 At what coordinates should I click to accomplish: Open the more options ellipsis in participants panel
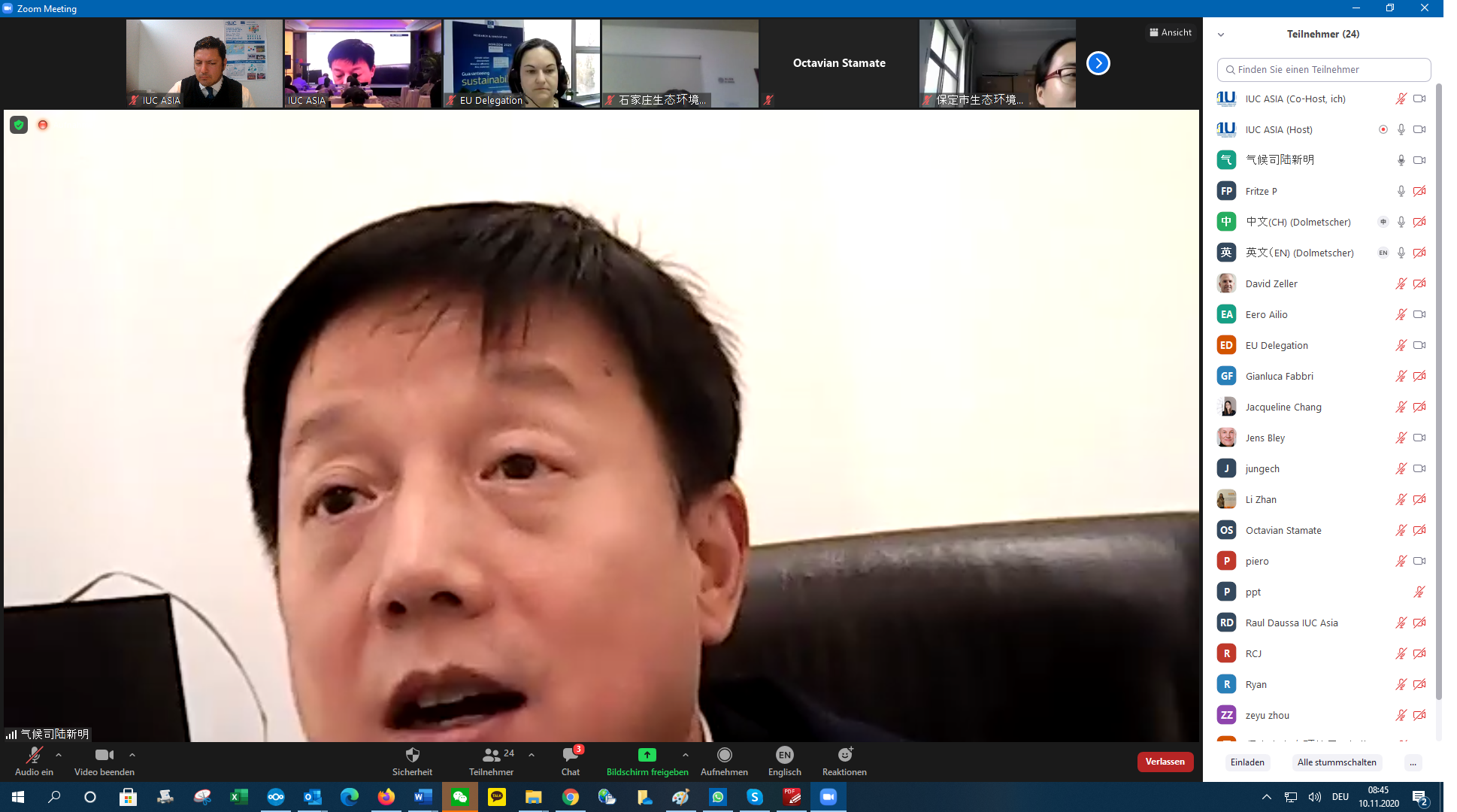1413,762
